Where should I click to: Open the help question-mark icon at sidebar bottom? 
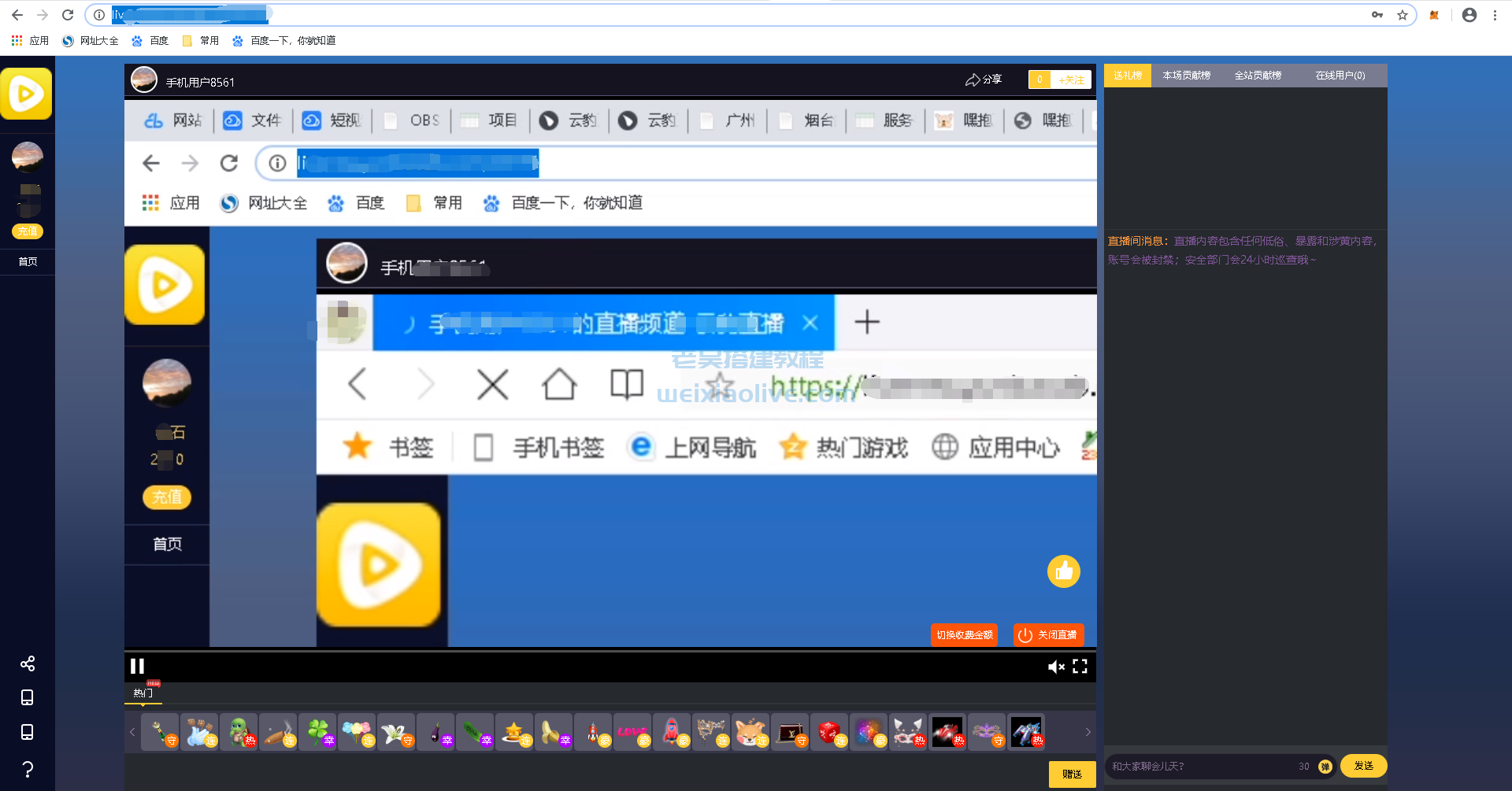point(28,769)
